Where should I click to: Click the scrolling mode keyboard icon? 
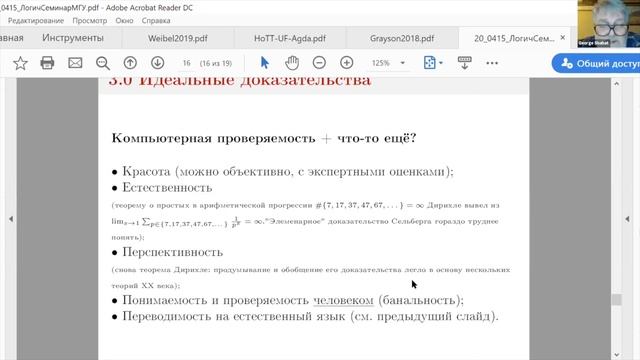464,63
